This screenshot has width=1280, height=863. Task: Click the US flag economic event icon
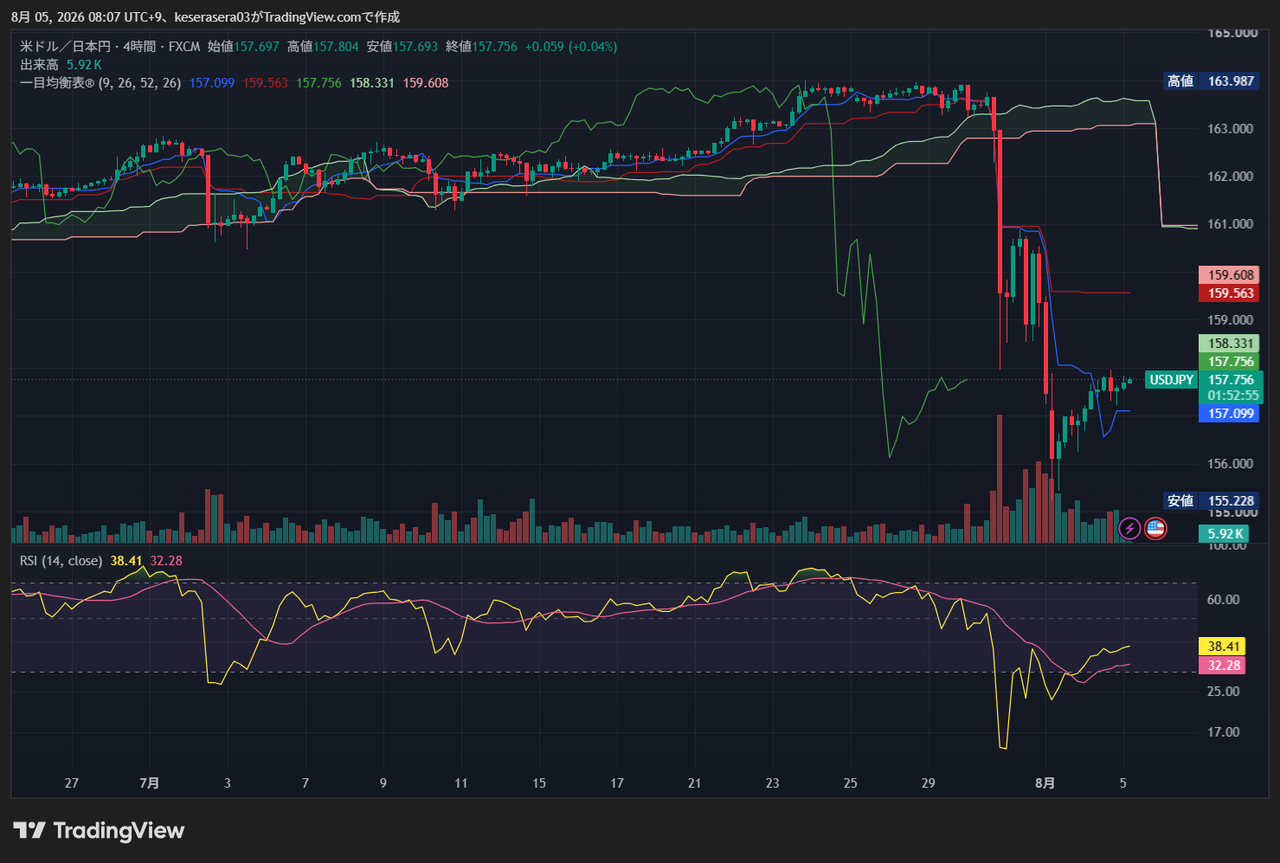tap(1155, 528)
